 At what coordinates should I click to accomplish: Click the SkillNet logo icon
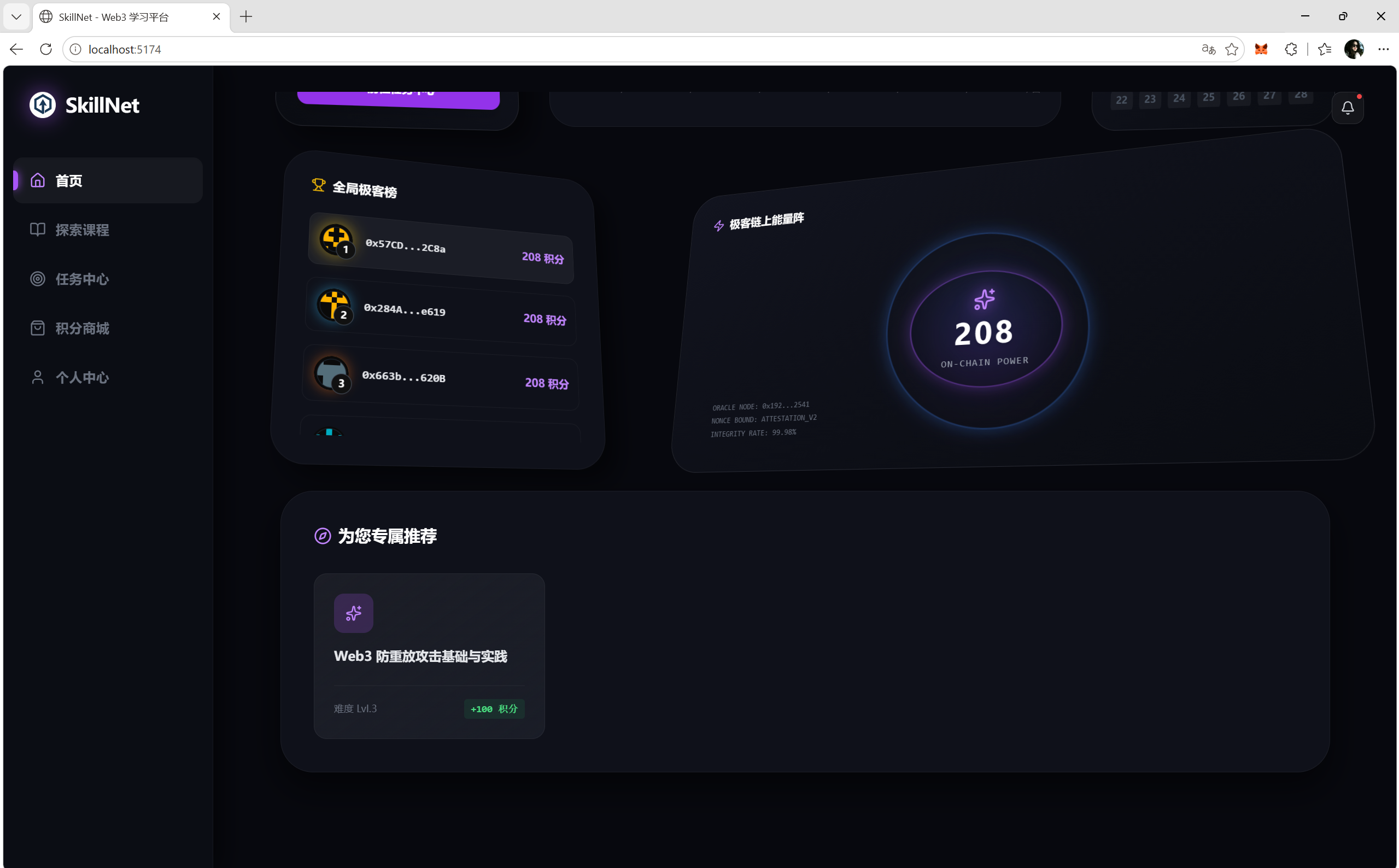point(43,104)
